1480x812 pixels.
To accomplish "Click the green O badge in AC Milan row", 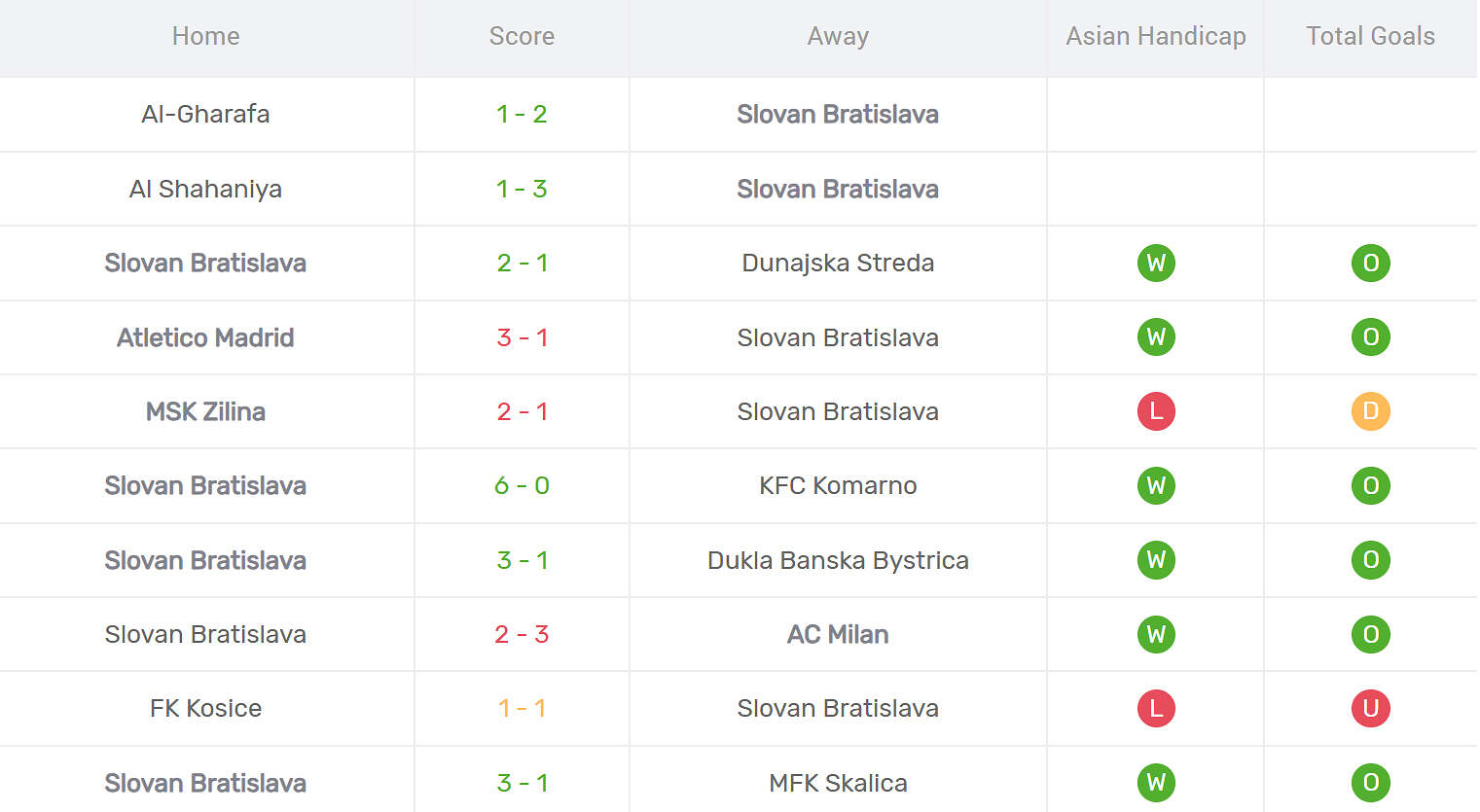I will click(1370, 634).
